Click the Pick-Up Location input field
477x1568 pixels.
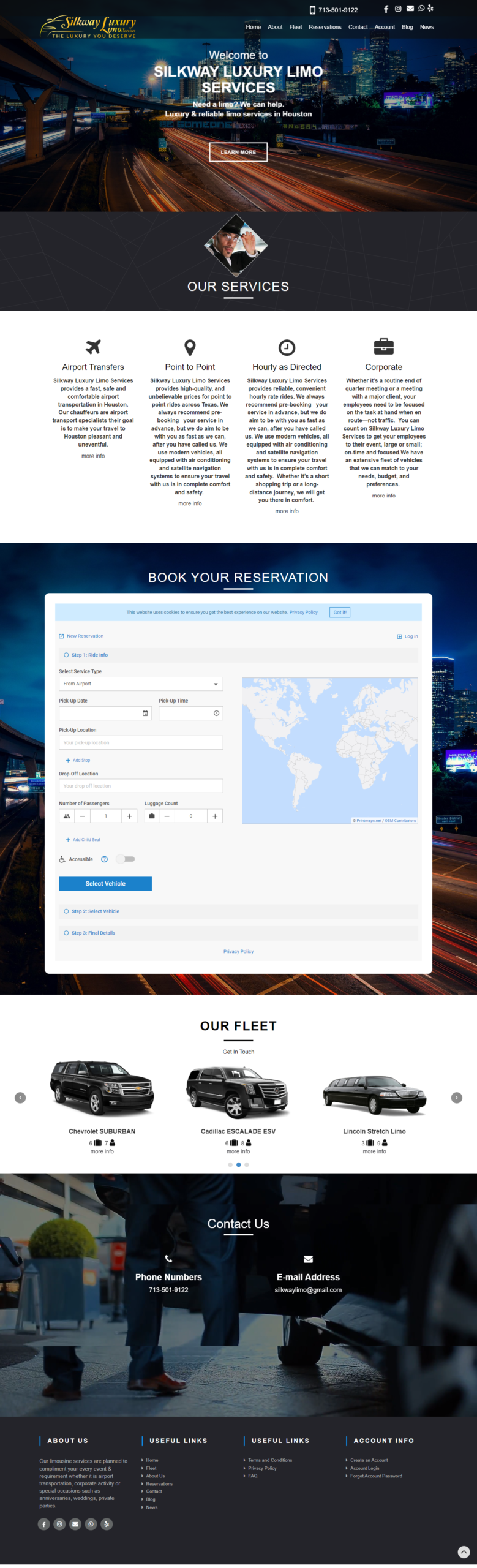point(141,742)
